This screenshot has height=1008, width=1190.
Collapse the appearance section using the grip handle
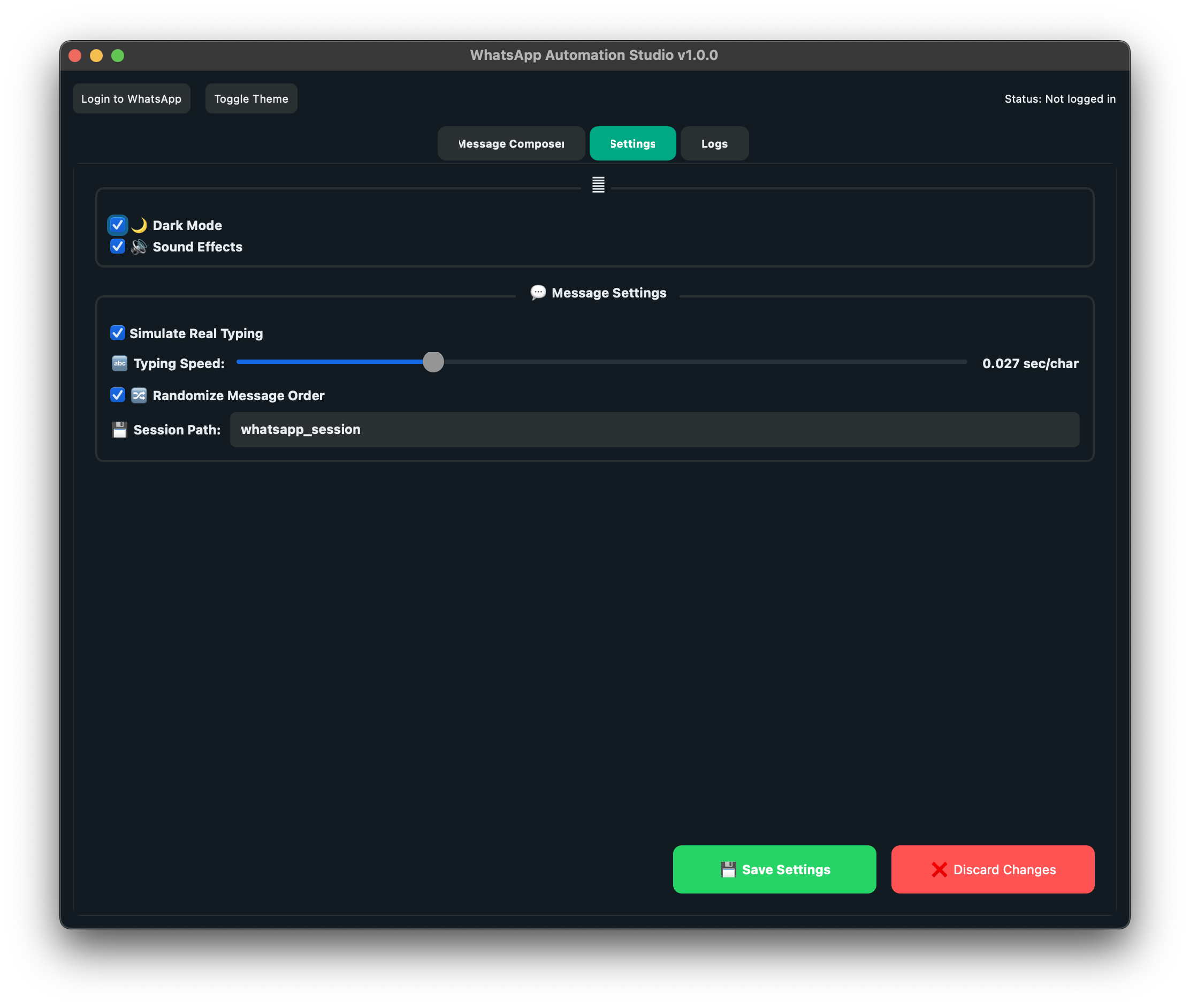pos(598,185)
